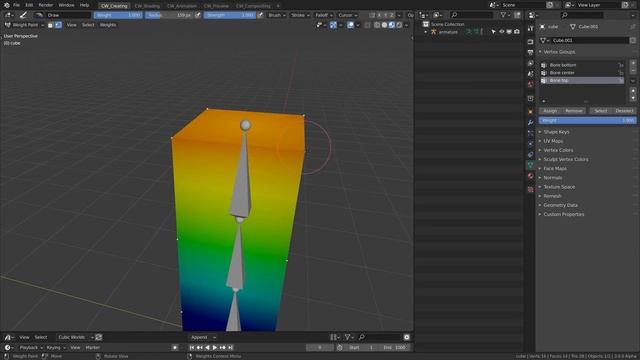
Task: Toggle armature render camera icon
Action: (517, 32)
